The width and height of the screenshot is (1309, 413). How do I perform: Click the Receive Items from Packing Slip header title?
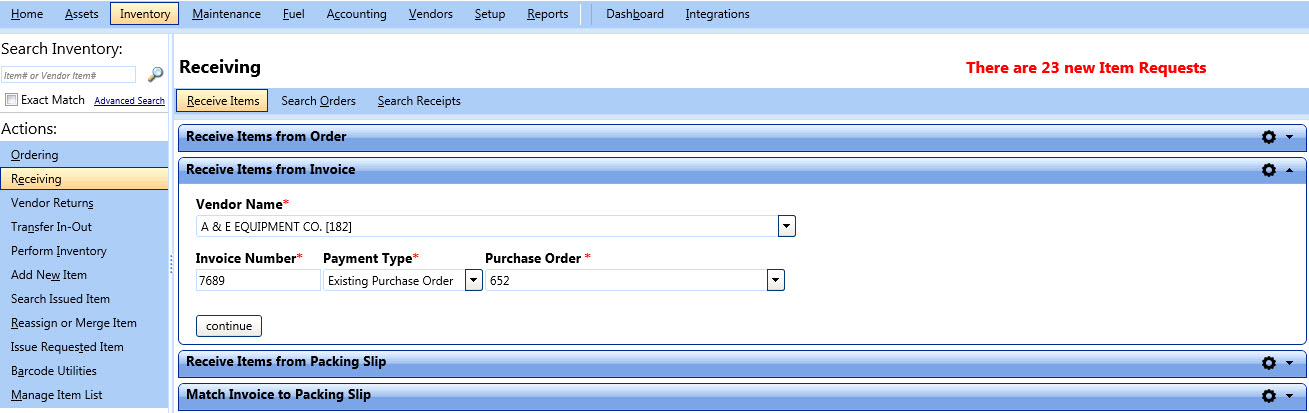tap(286, 362)
